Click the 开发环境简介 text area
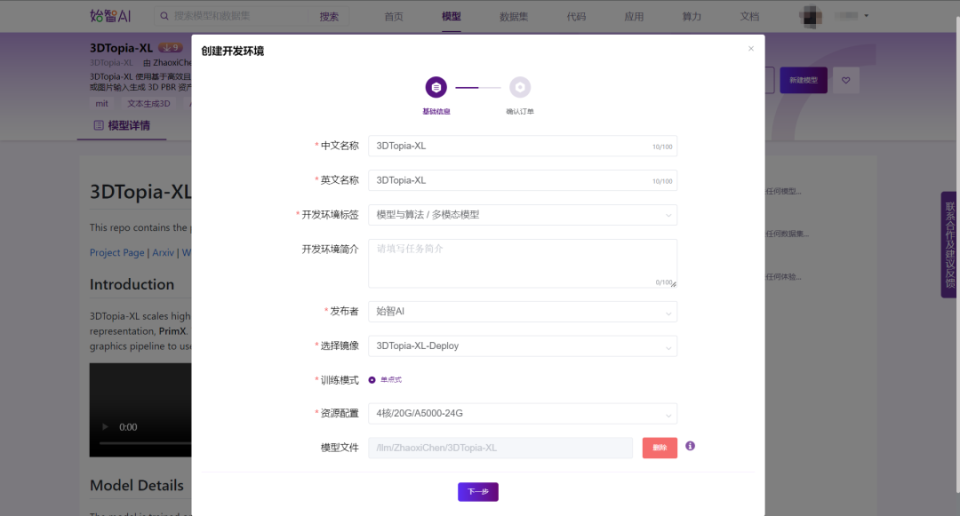This screenshot has height=516, width=960. click(522, 263)
